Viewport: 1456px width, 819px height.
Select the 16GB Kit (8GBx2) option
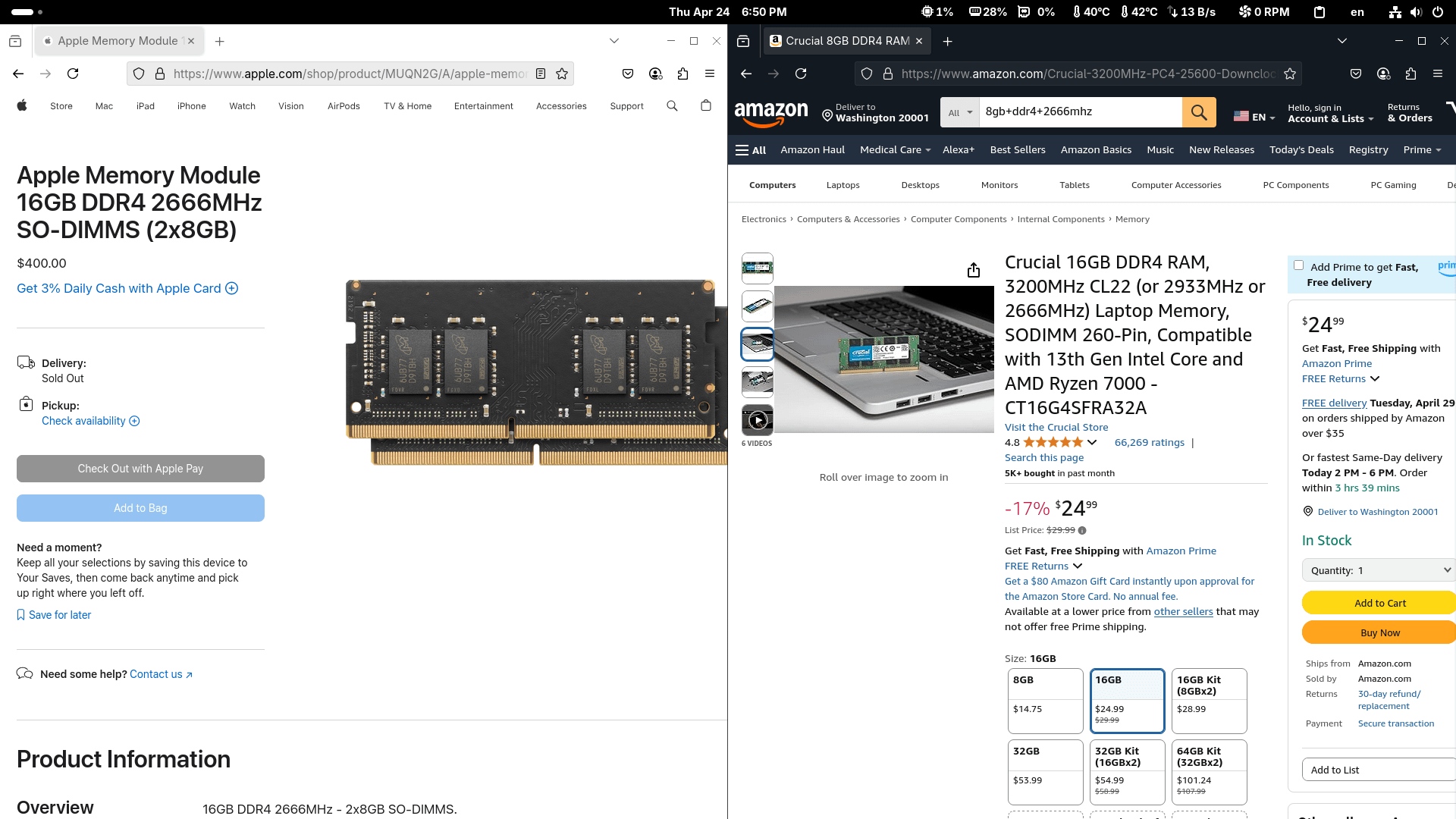click(1210, 701)
